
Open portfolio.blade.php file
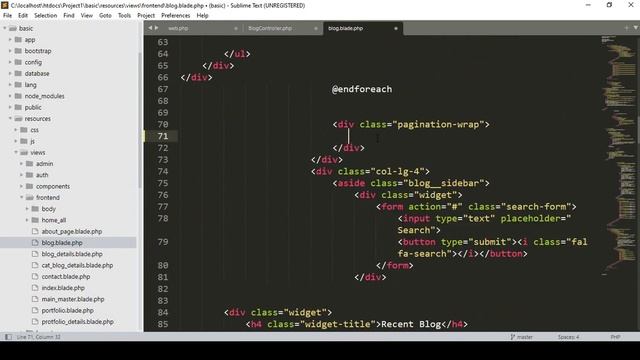pyautogui.click(x=67, y=310)
